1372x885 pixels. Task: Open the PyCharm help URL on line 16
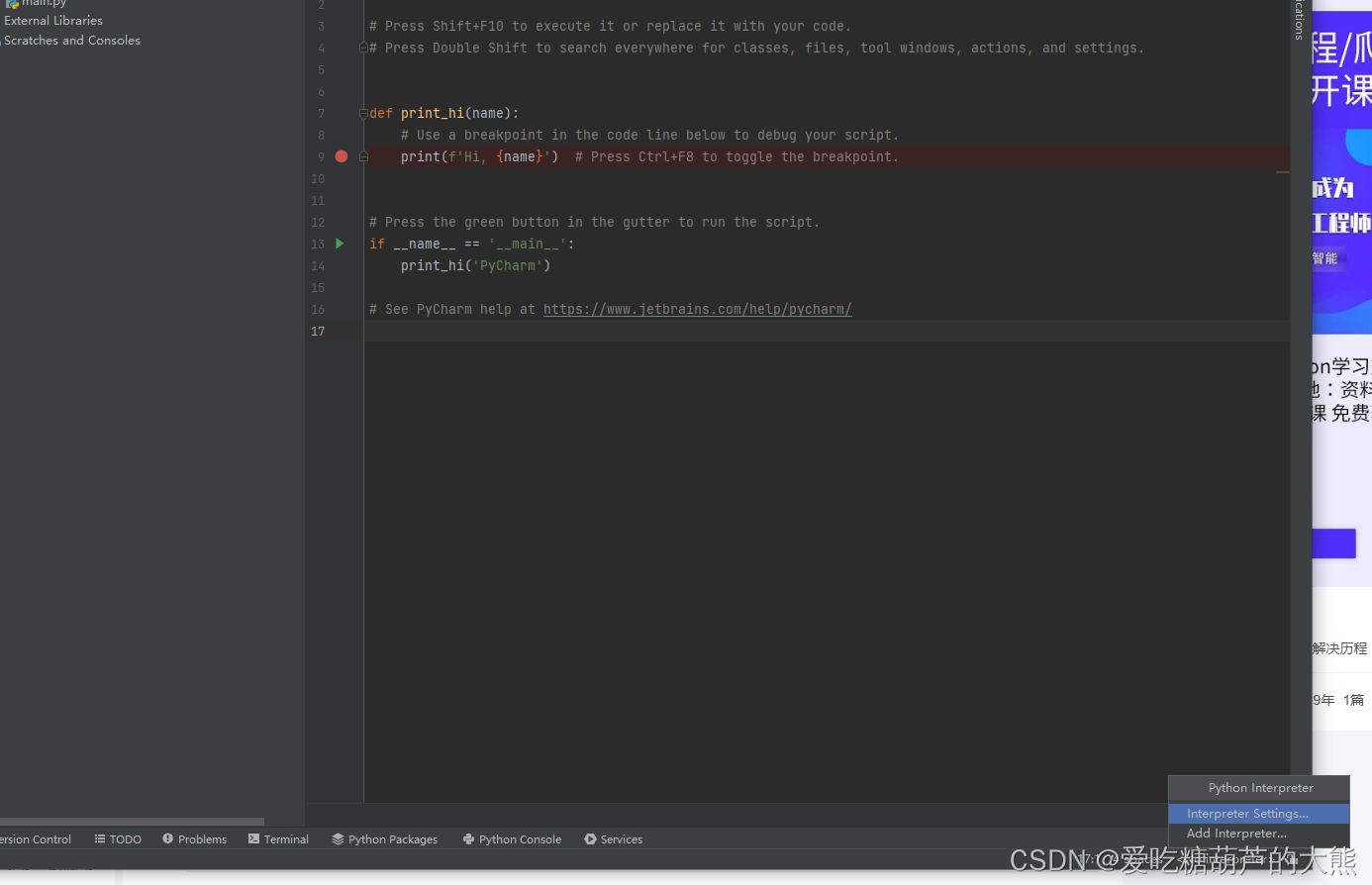[x=696, y=309]
